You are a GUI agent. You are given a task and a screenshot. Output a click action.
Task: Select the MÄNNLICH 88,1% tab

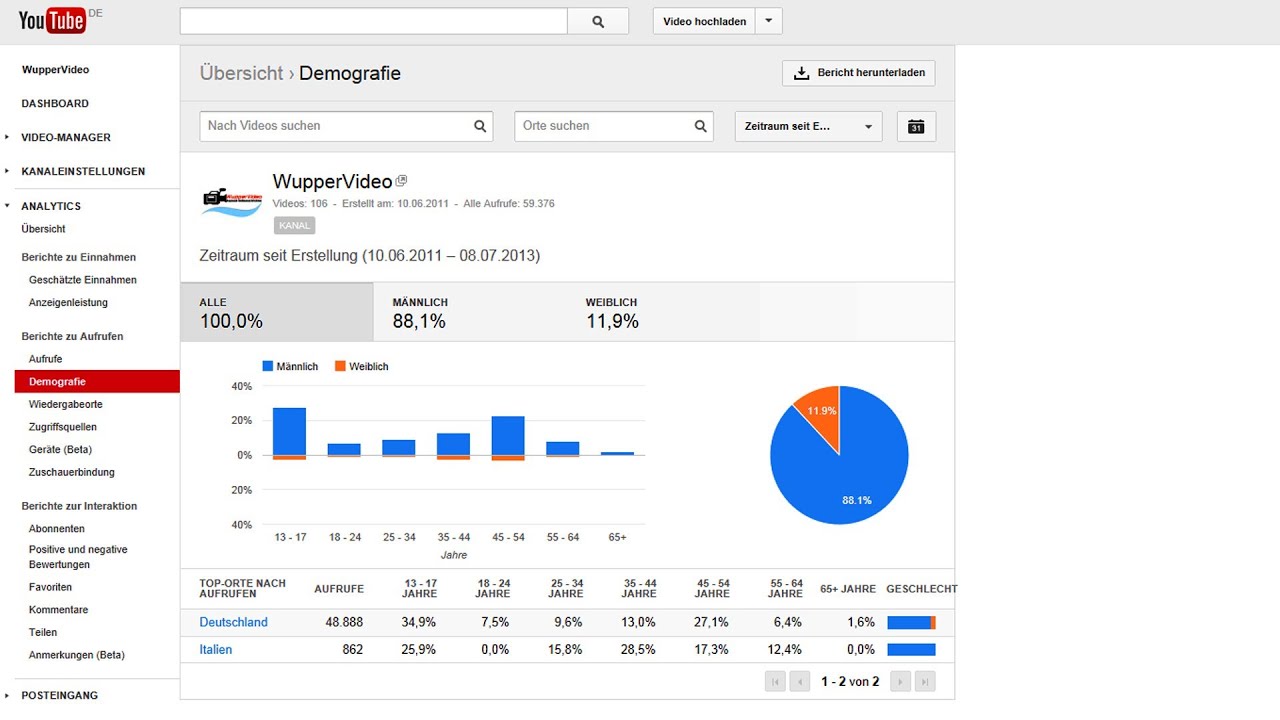pyautogui.click(x=470, y=312)
